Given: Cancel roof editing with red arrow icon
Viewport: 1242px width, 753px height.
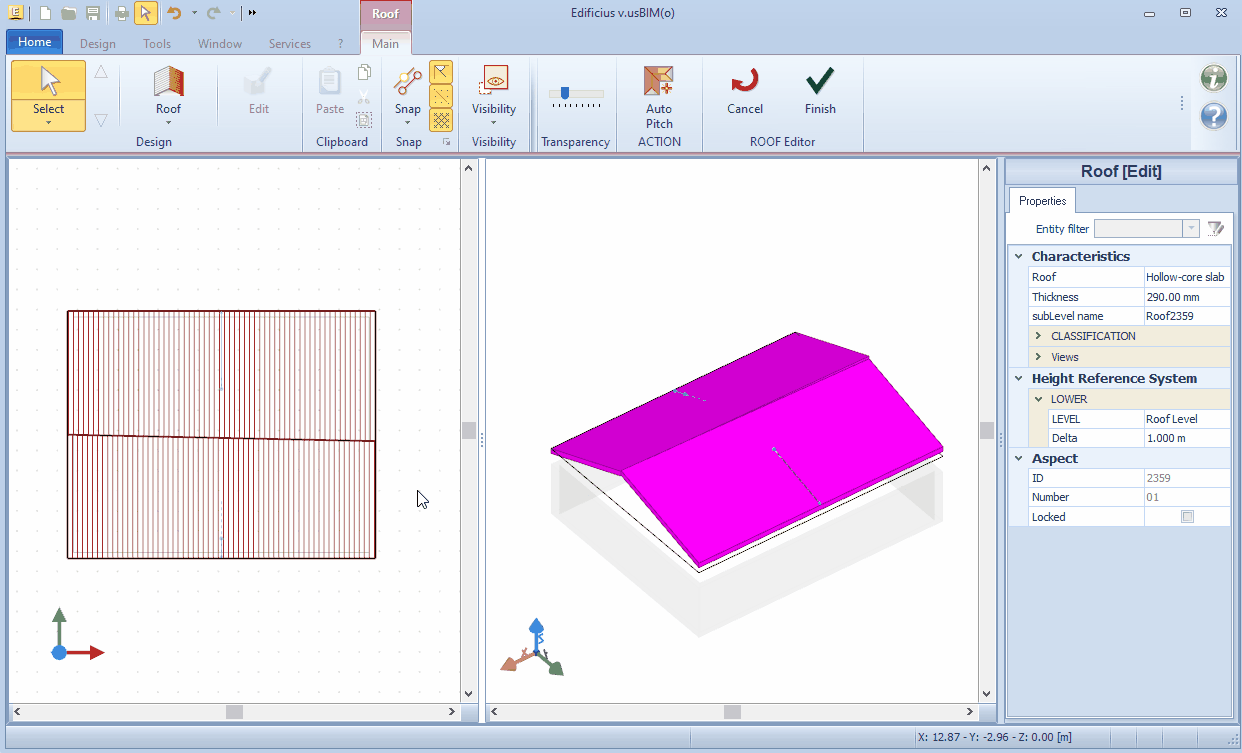Looking at the screenshot, I should coord(744,82).
